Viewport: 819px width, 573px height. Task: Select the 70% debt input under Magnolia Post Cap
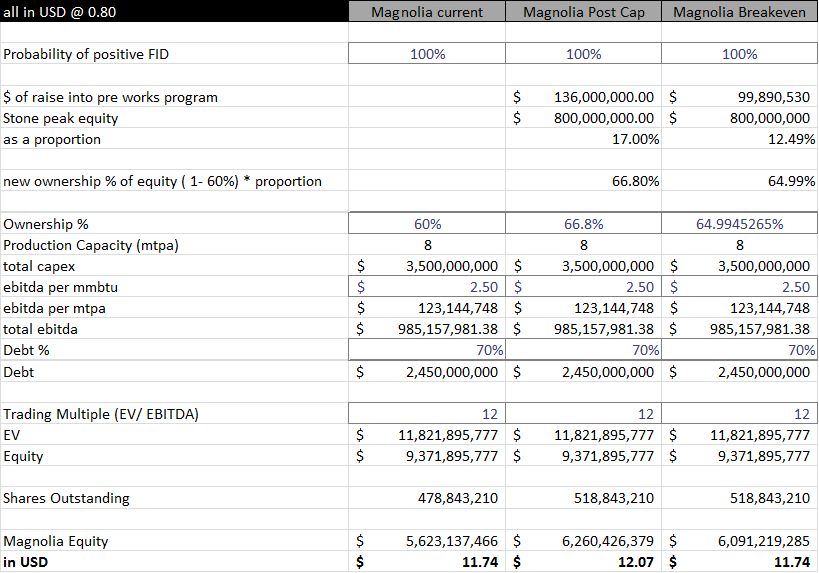[x=583, y=350]
